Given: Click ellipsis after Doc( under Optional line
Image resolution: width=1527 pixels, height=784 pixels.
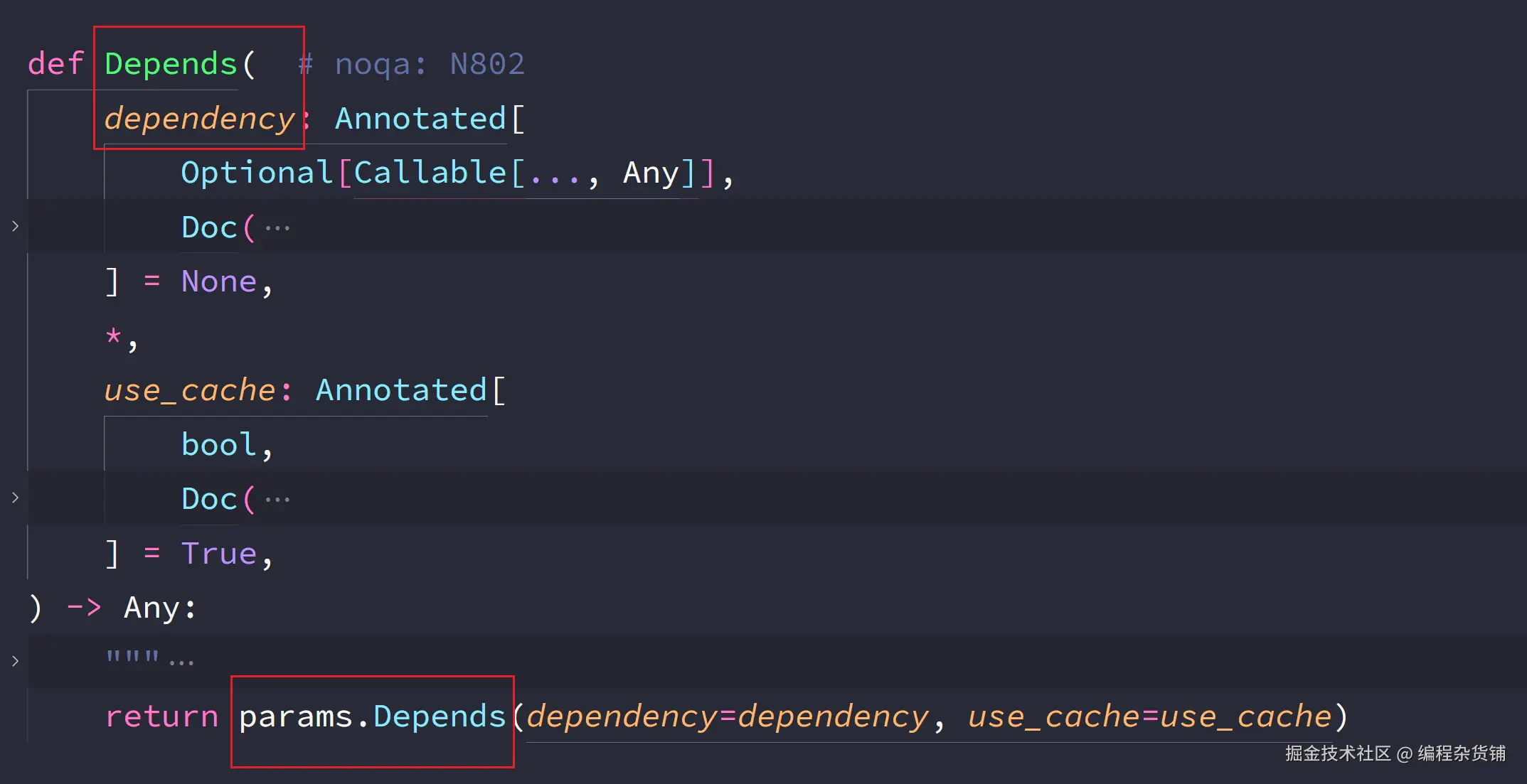Looking at the screenshot, I should tap(277, 228).
